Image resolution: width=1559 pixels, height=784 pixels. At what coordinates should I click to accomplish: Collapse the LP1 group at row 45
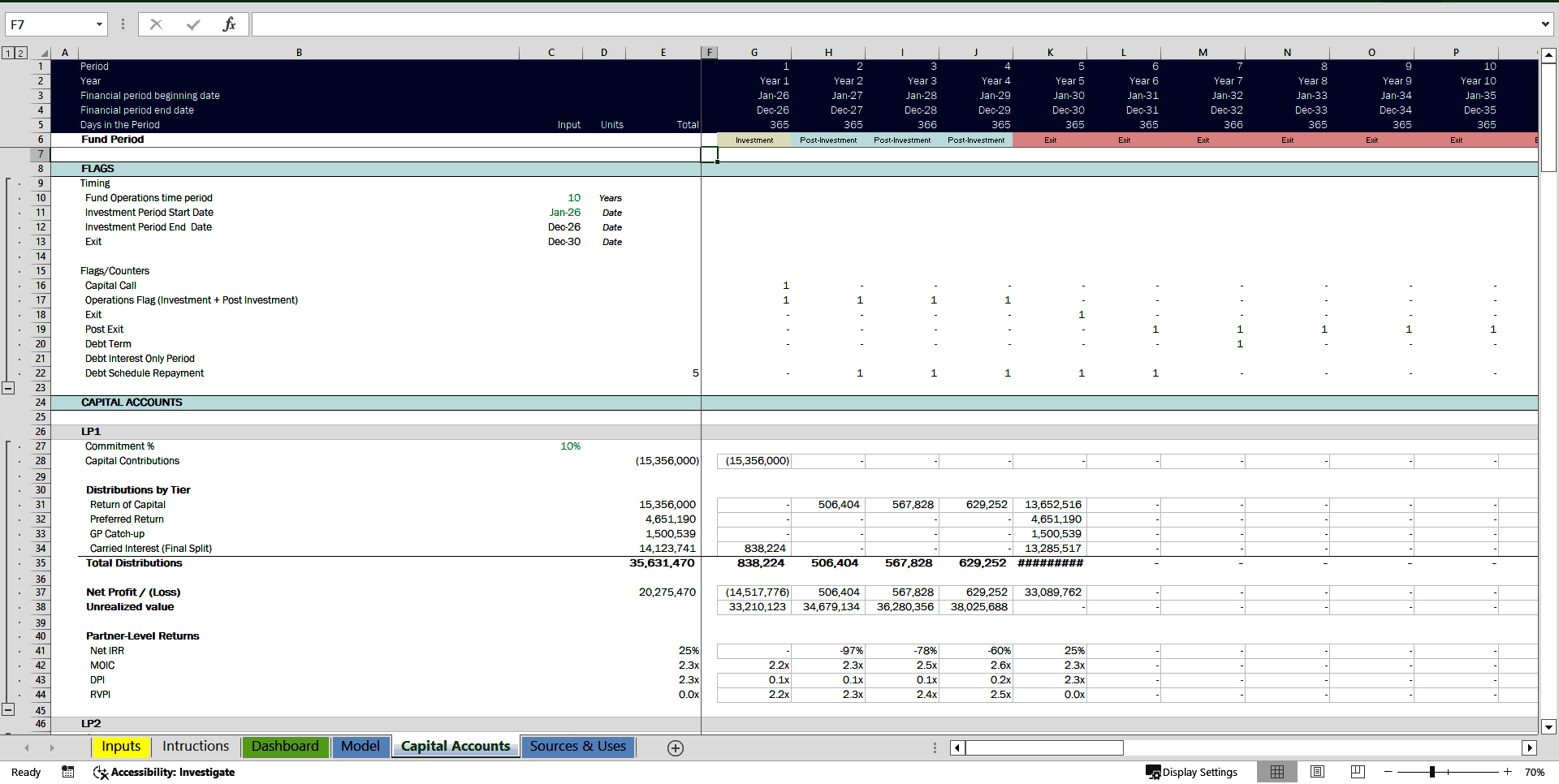pyautogui.click(x=8, y=709)
